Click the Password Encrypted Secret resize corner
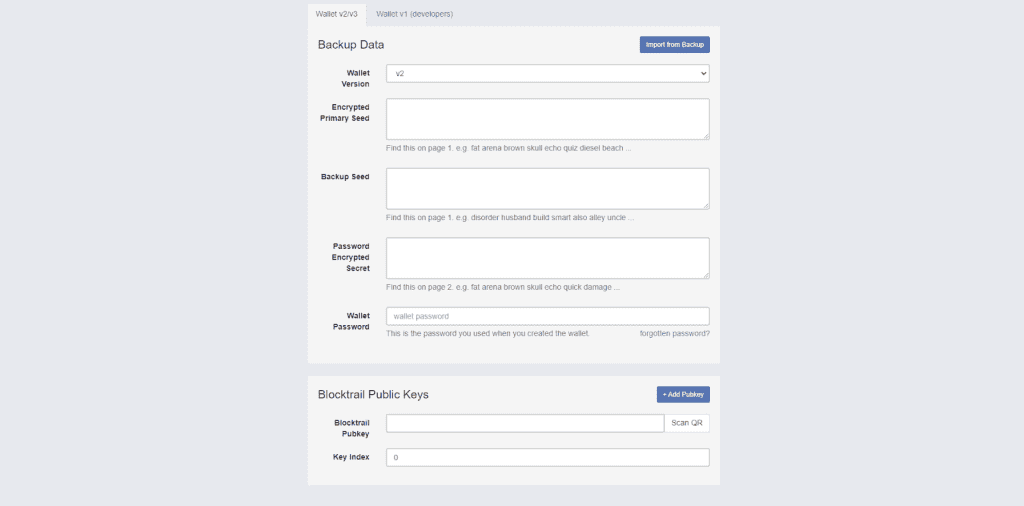 705,273
